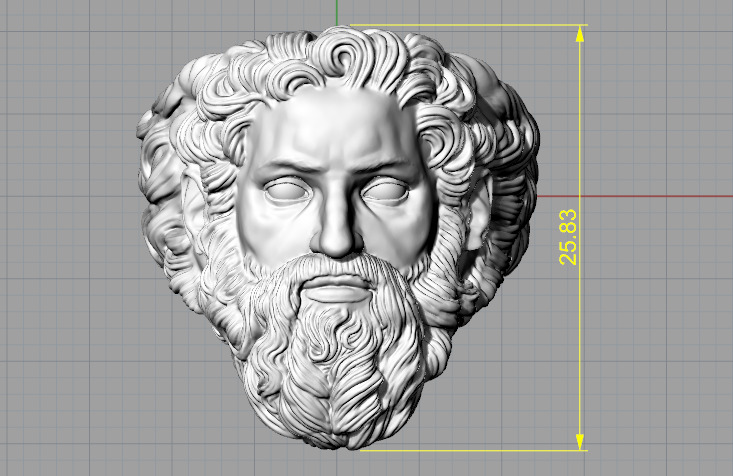Image resolution: width=733 pixels, height=476 pixels.
Task: Select the top yellow extension line
Action: pos(469,25)
